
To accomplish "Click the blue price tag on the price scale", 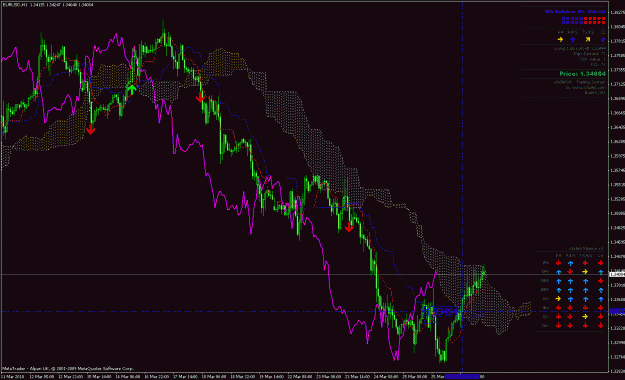I will coord(617,311).
